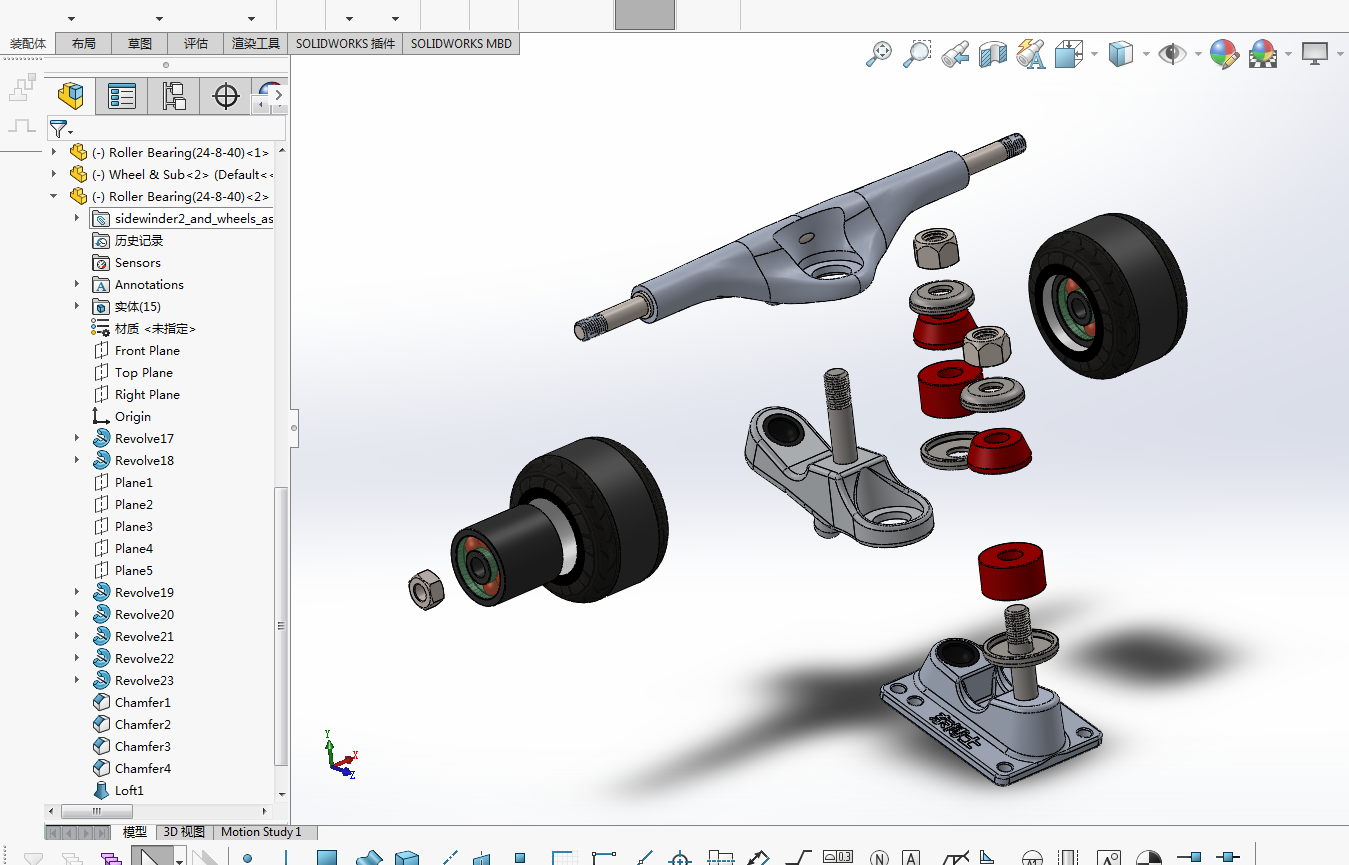Expand the sidewinder2_and_wheels node
The height and width of the screenshot is (865, 1349).
pos(77,219)
